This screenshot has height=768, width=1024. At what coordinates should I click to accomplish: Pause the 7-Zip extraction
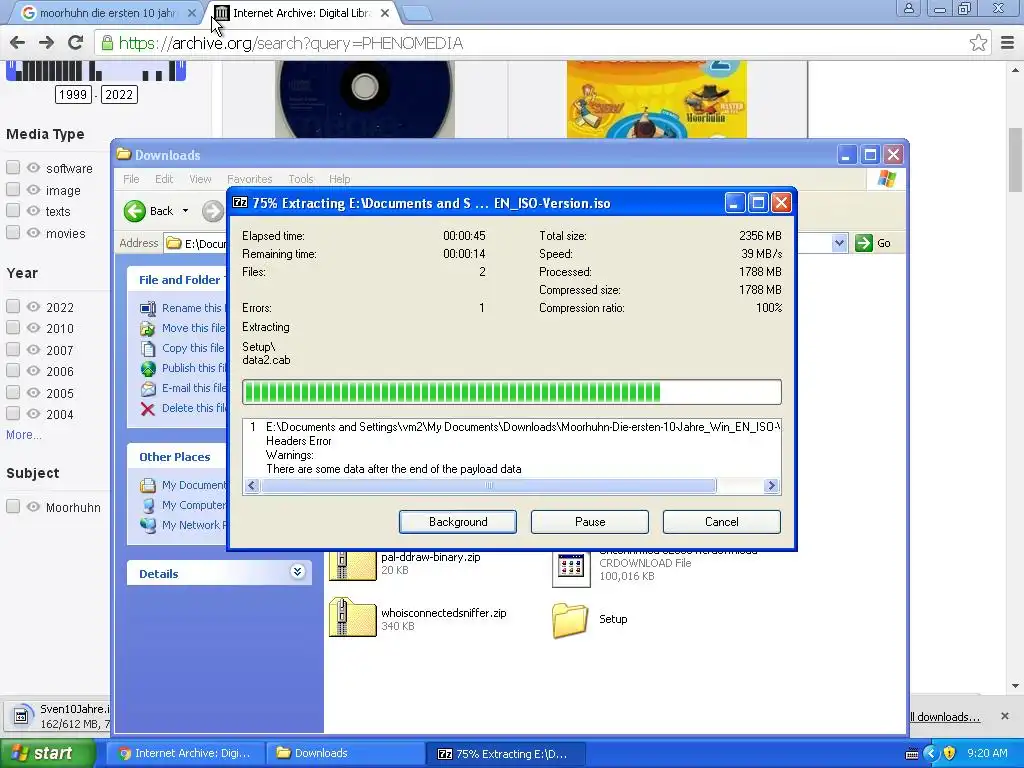590,522
